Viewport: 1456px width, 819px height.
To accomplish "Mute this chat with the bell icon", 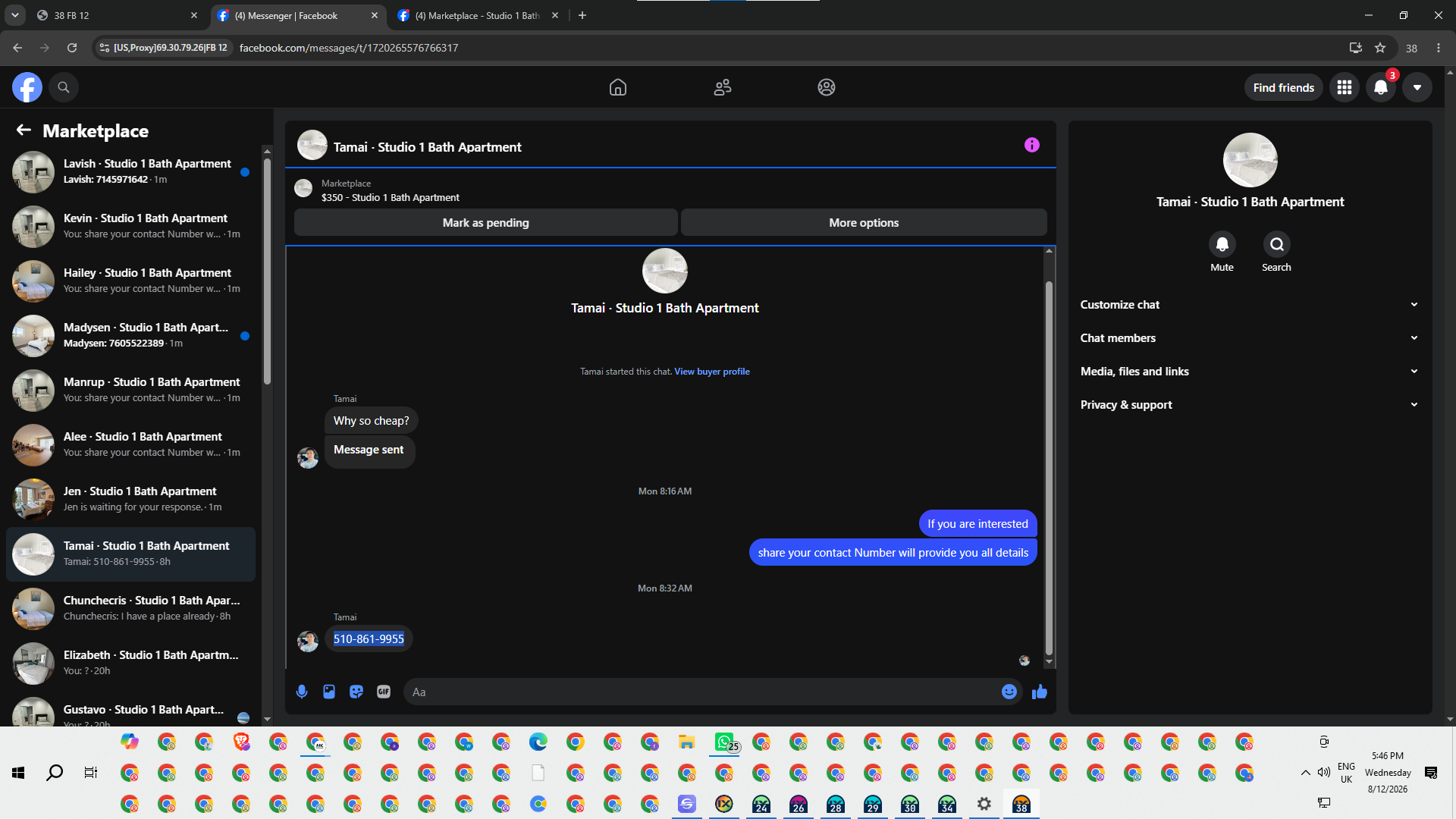I will click(1222, 244).
